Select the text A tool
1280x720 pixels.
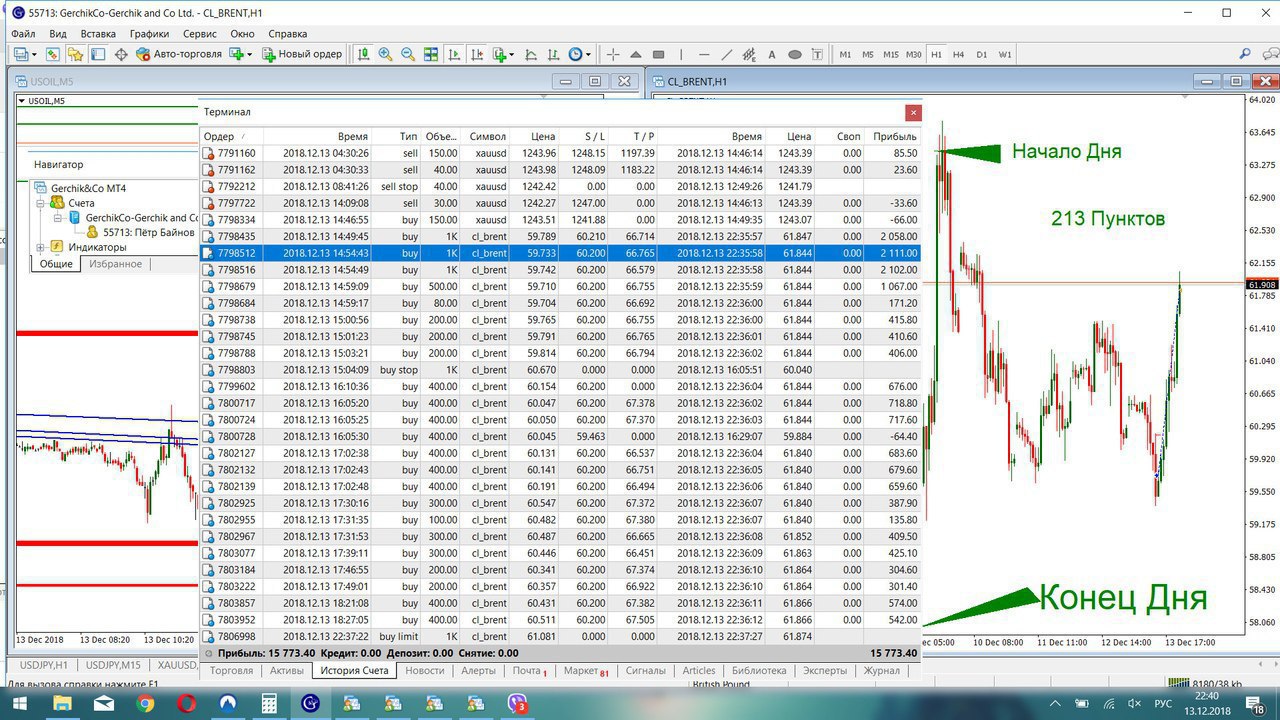coord(773,54)
